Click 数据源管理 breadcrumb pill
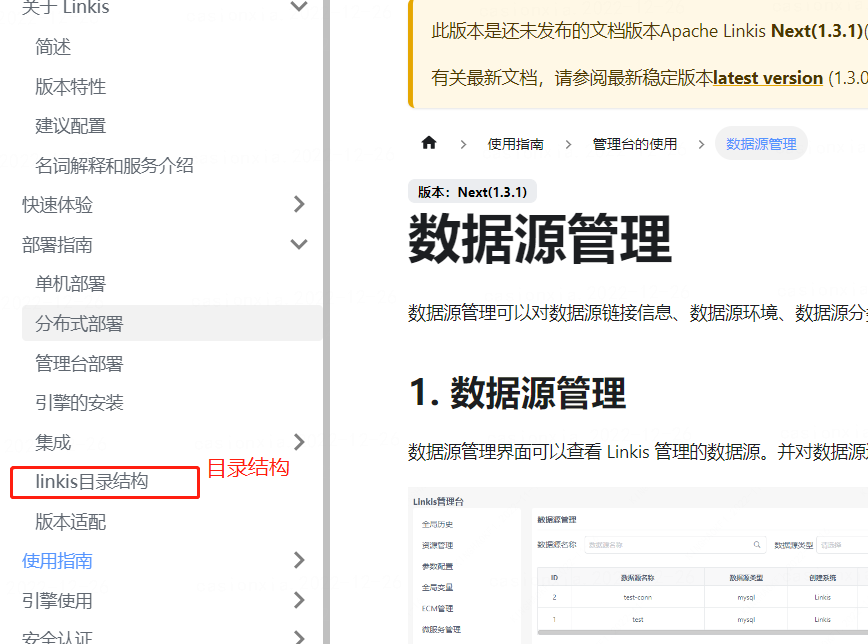Image resolution: width=868 pixels, height=644 pixels. pos(761,143)
